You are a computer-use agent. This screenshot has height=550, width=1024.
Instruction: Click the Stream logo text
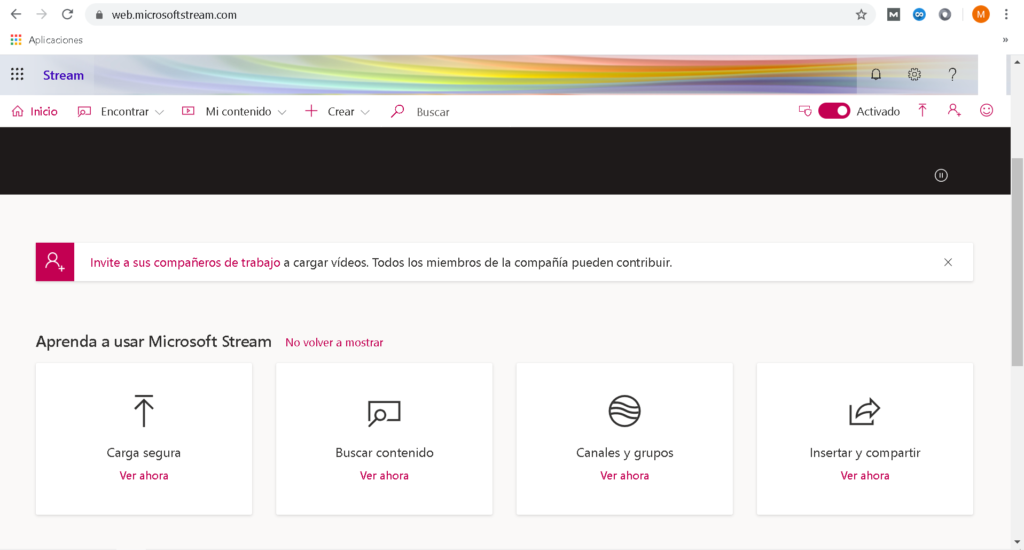coord(63,75)
